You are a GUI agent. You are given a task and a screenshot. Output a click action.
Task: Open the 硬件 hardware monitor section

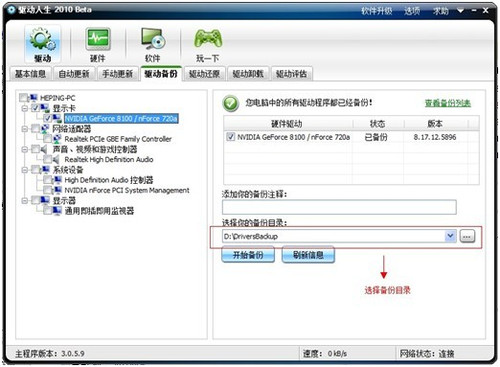[x=98, y=45]
